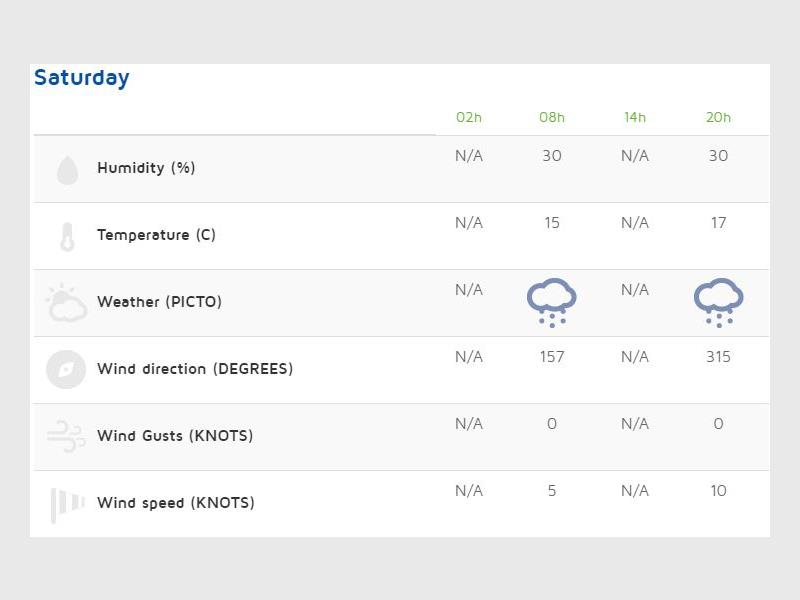This screenshot has height=600, width=800.
Task: Click the 08h wind direction value 157
Action: pyautogui.click(x=552, y=357)
